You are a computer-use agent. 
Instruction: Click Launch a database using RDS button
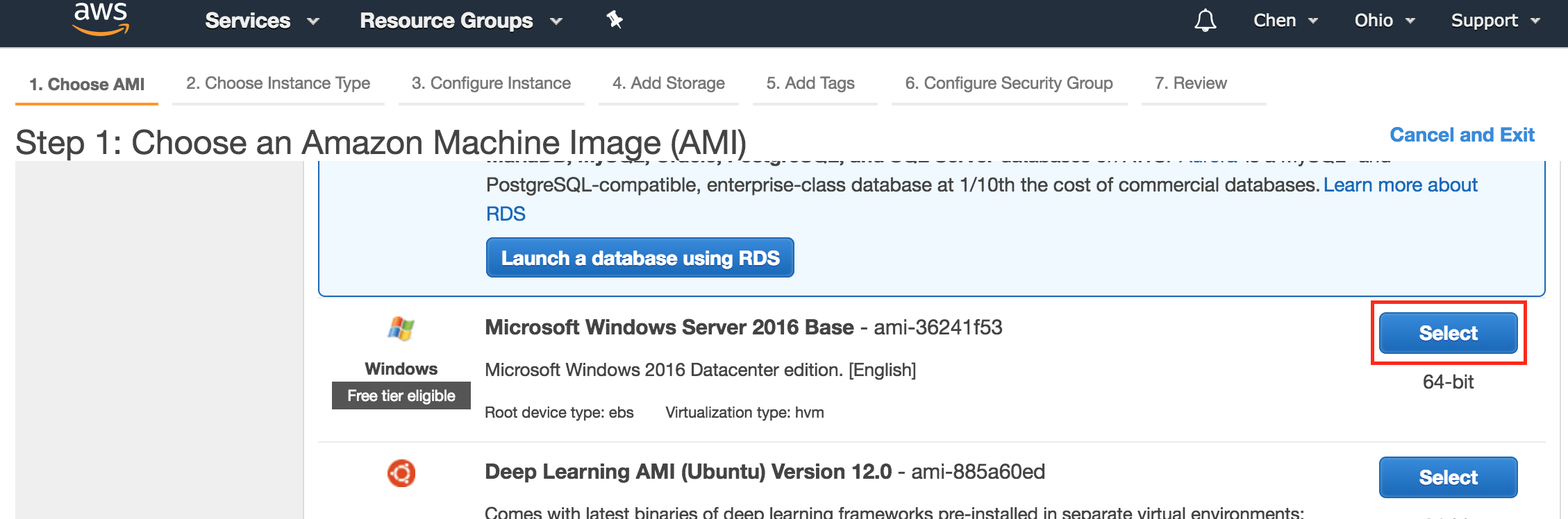pos(640,258)
